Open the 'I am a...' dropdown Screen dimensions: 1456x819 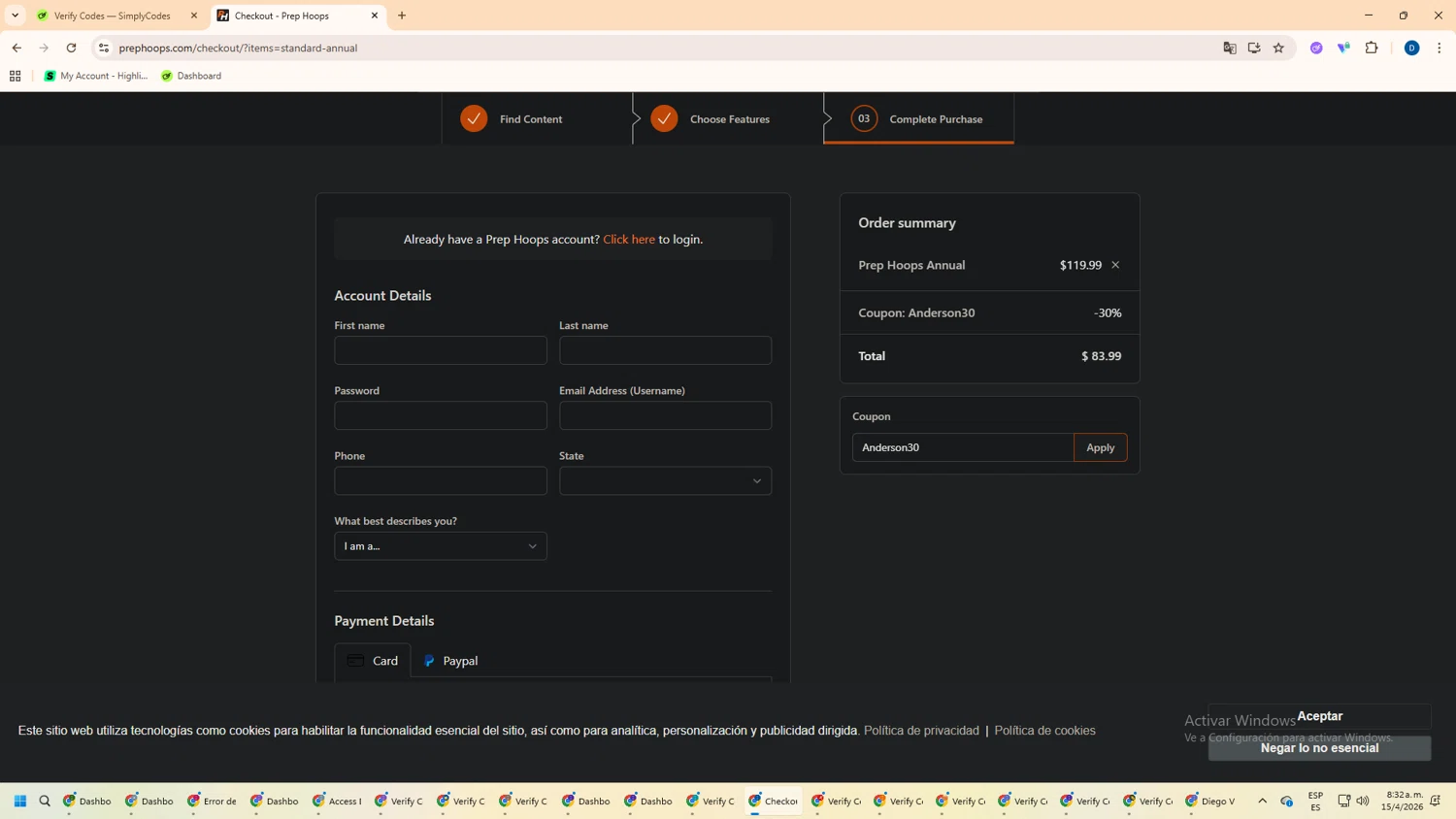441,545
